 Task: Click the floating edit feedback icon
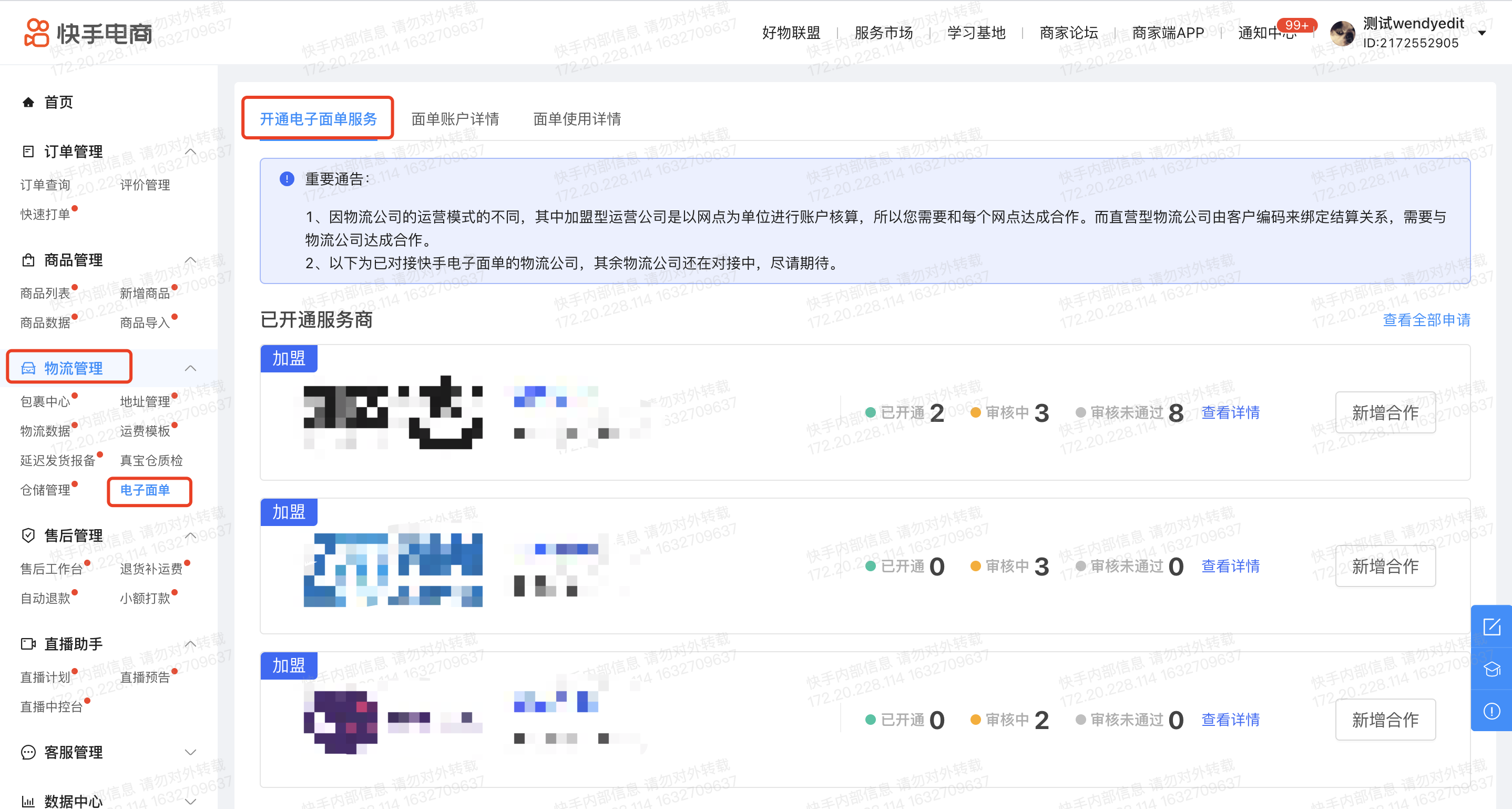(1491, 626)
